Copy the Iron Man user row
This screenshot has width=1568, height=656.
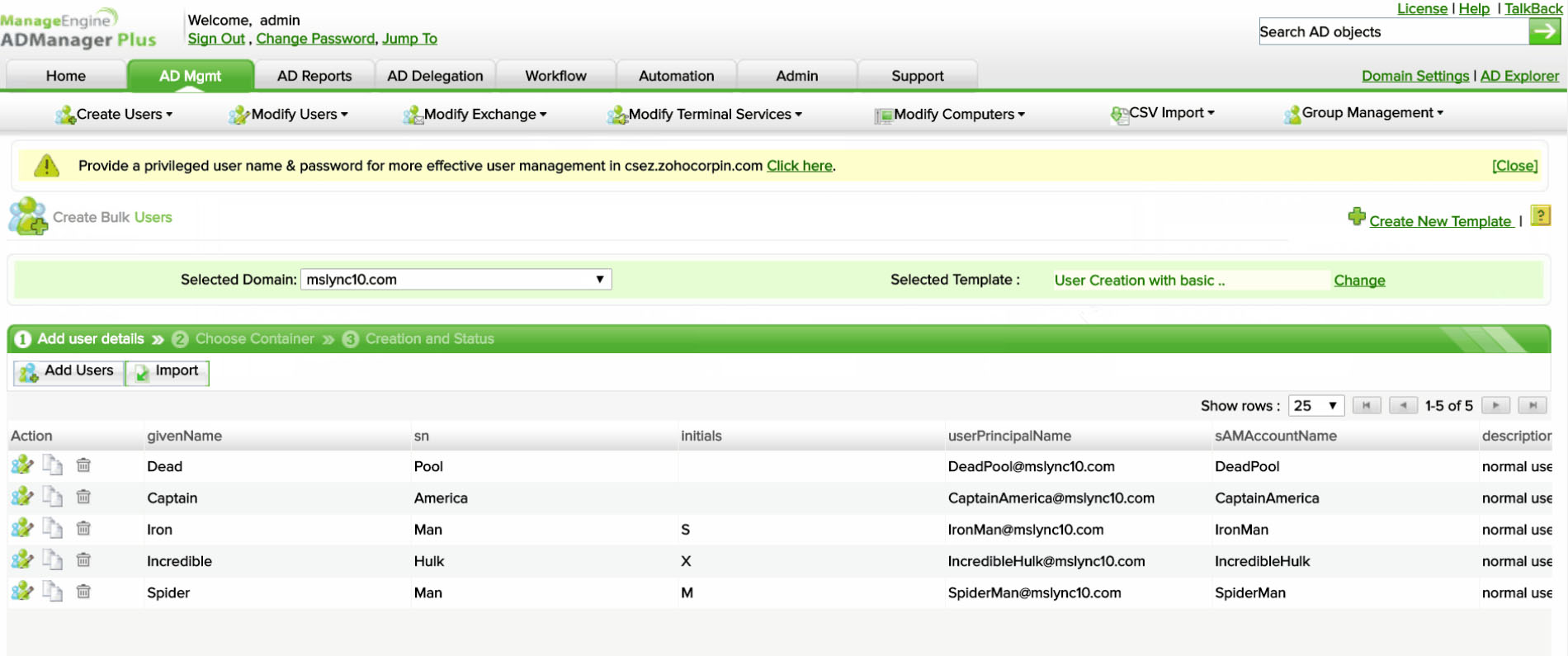tap(53, 528)
